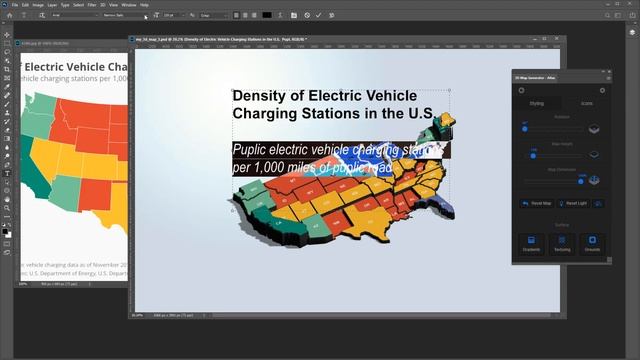Toggle text orientation in options bar
The width and height of the screenshot is (640, 360).
tap(42, 15)
